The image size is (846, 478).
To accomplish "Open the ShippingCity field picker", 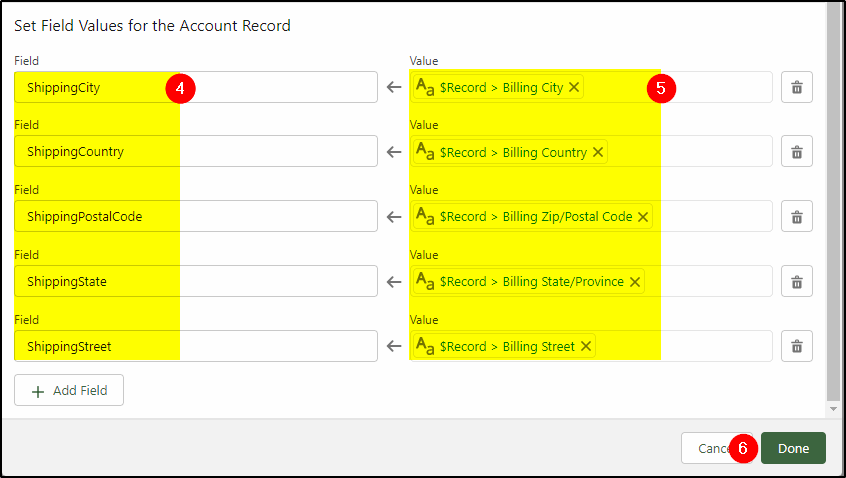I will point(196,87).
